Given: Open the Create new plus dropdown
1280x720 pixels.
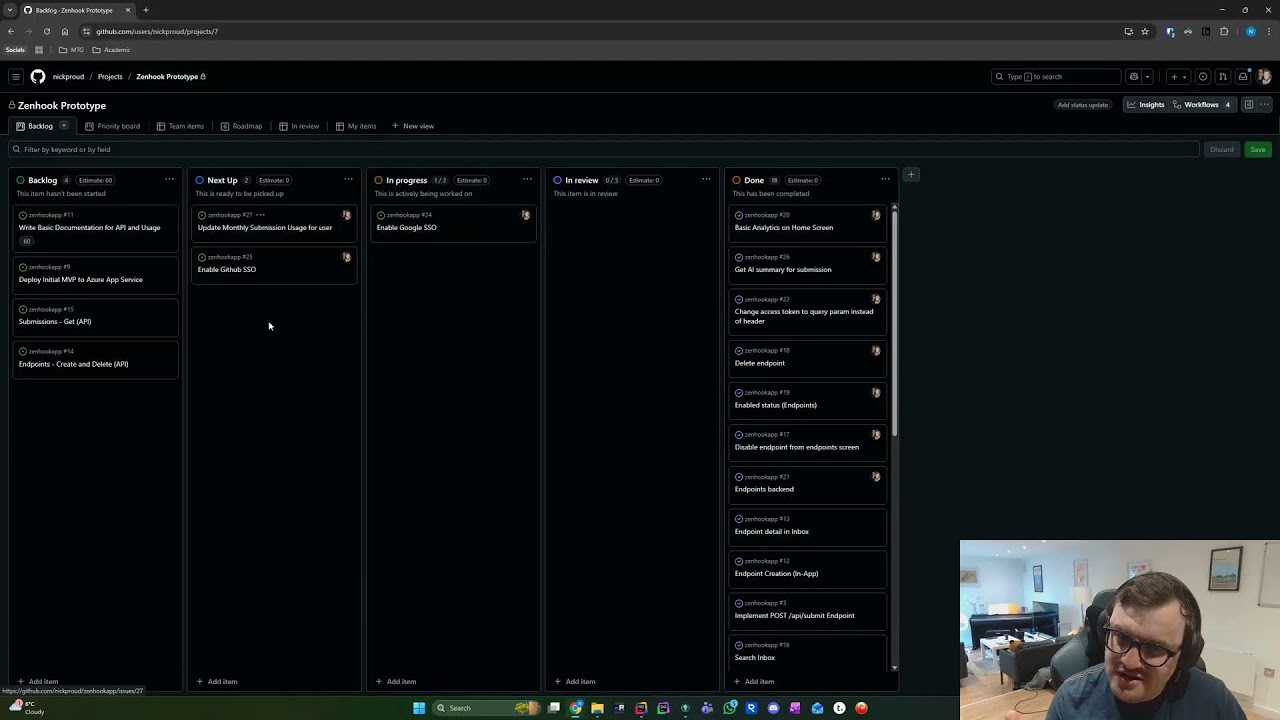Looking at the screenshot, I should coord(1178,76).
